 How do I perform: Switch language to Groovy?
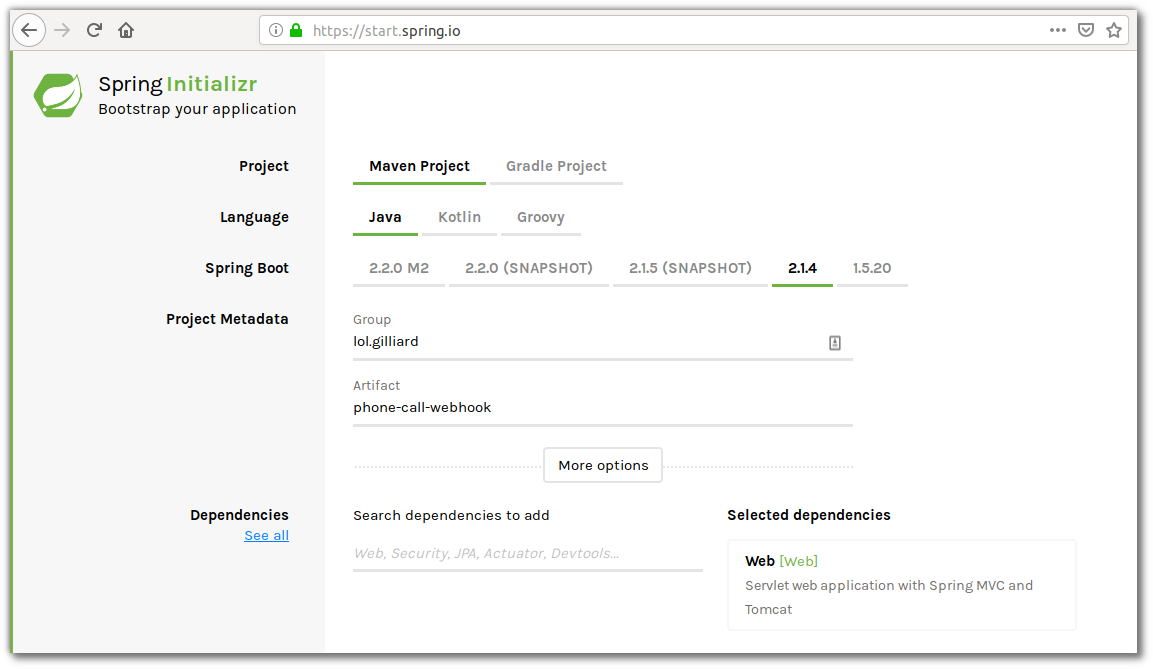point(540,217)
